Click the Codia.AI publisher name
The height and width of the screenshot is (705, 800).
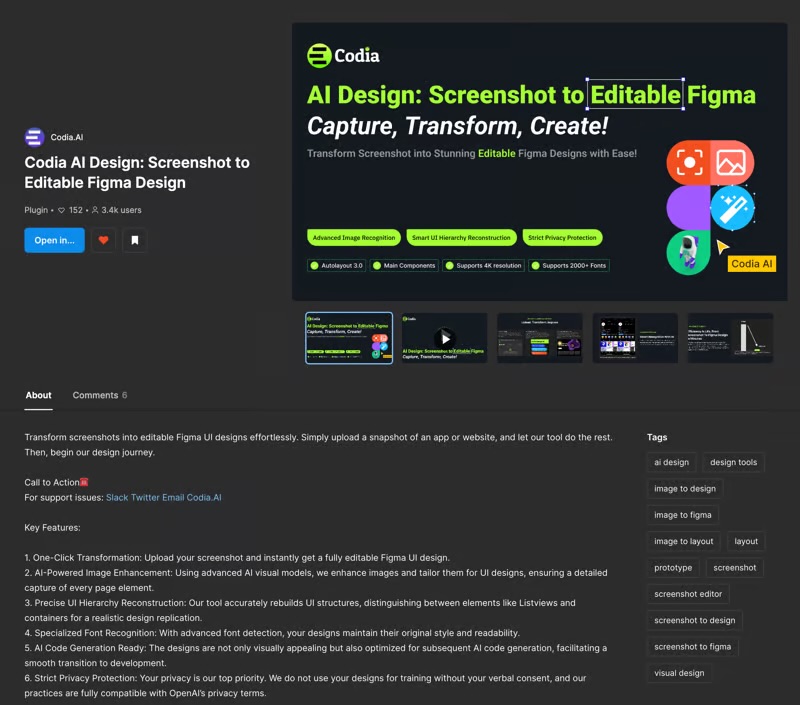click(x=67, y=137)
